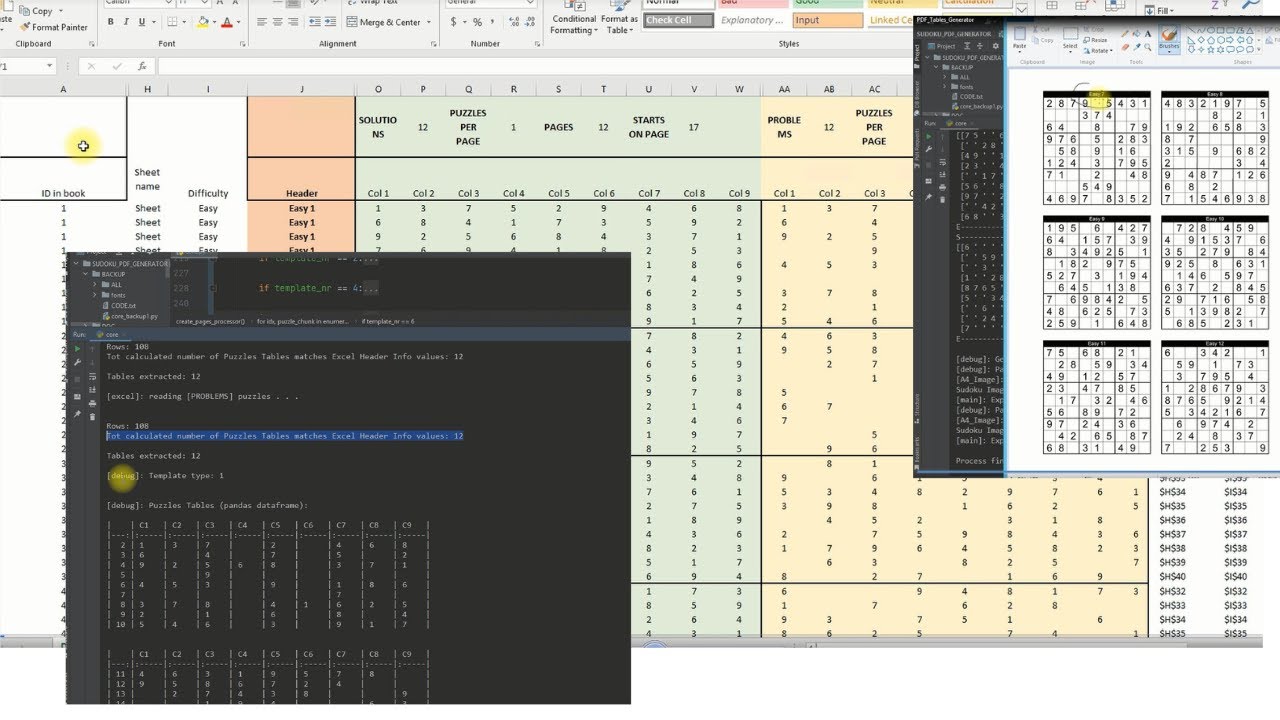Apply the red Font Color

227,22
